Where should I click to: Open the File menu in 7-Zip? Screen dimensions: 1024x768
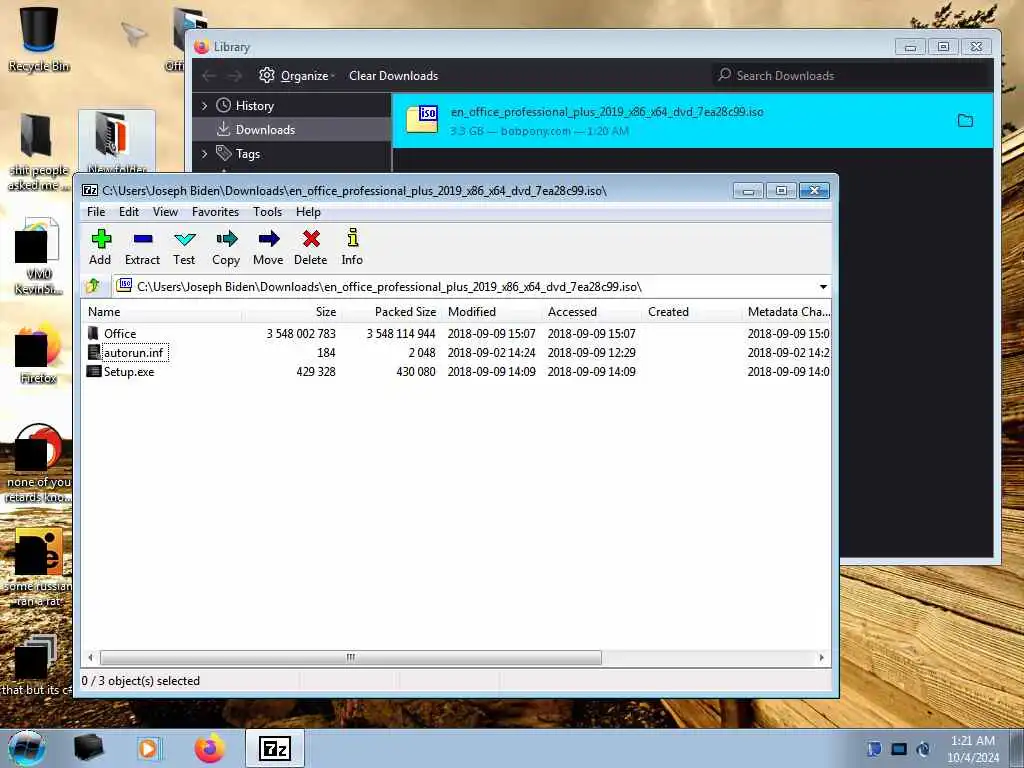click(96, 212)
